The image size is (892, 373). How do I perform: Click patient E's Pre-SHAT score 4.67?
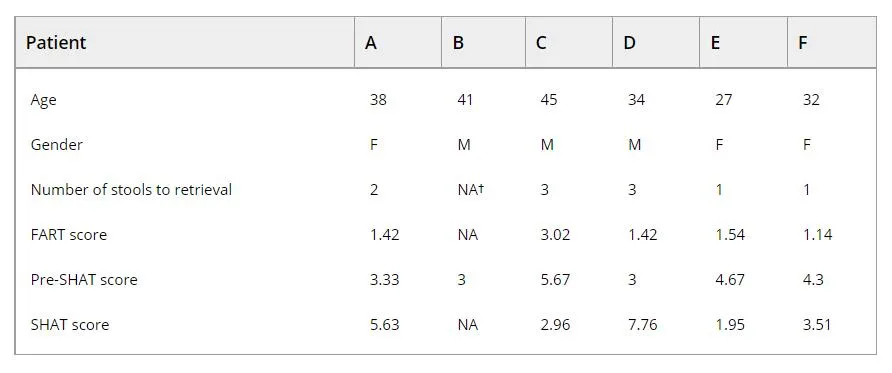(x=730, y=279)
